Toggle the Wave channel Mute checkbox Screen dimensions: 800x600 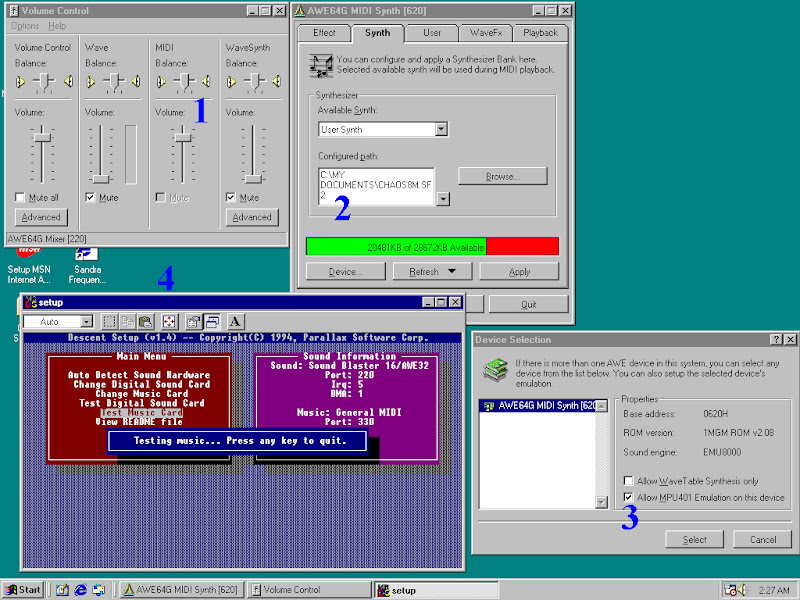point(92,198)
